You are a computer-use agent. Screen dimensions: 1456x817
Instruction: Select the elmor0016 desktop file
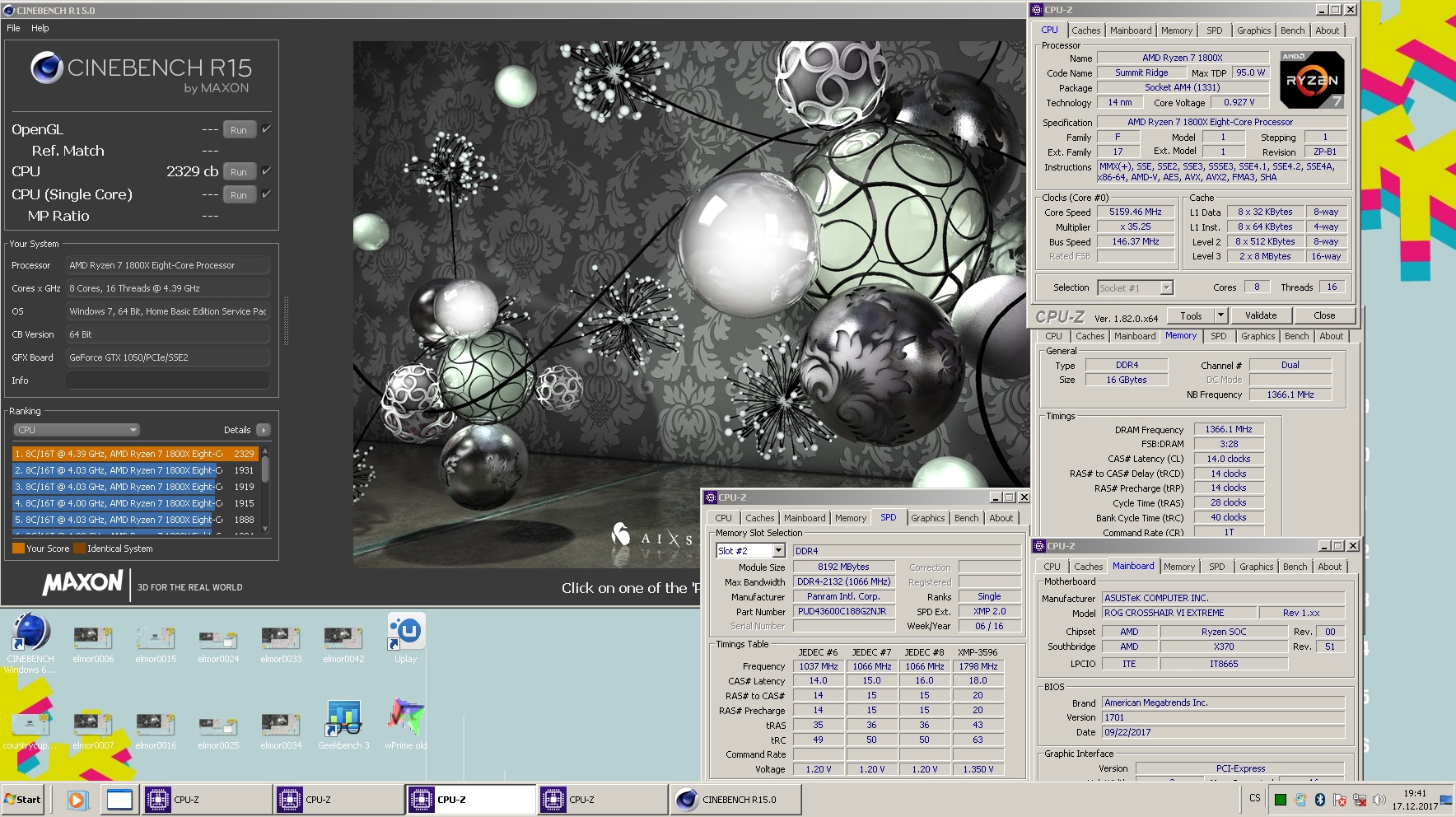point(156,731)
